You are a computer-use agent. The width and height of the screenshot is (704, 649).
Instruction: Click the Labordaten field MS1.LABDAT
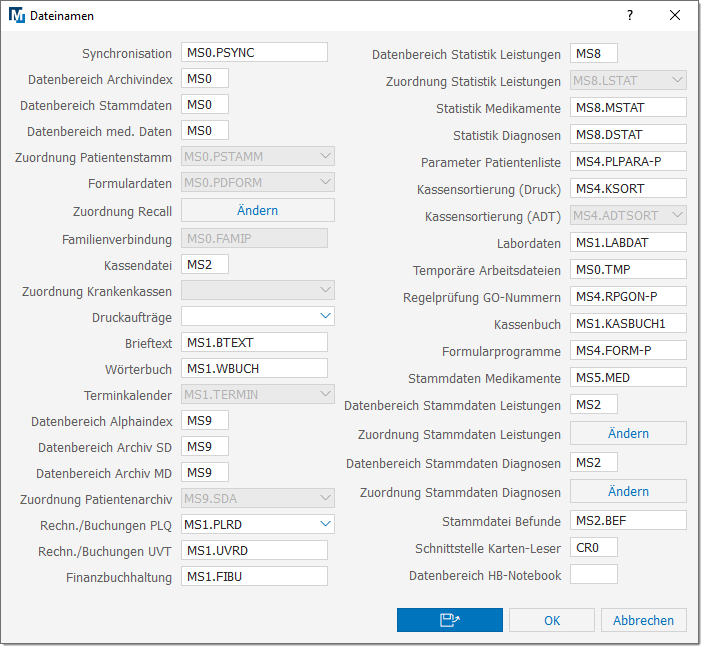tap(628, 243)
